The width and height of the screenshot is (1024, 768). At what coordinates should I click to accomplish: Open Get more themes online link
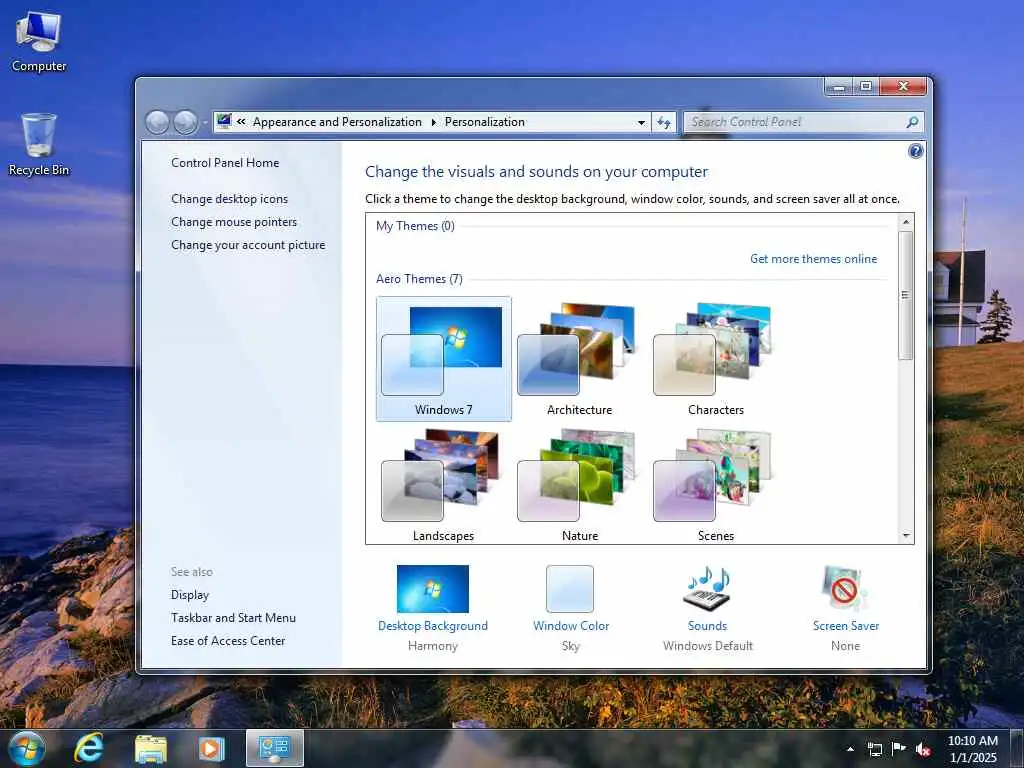[813, 259]
